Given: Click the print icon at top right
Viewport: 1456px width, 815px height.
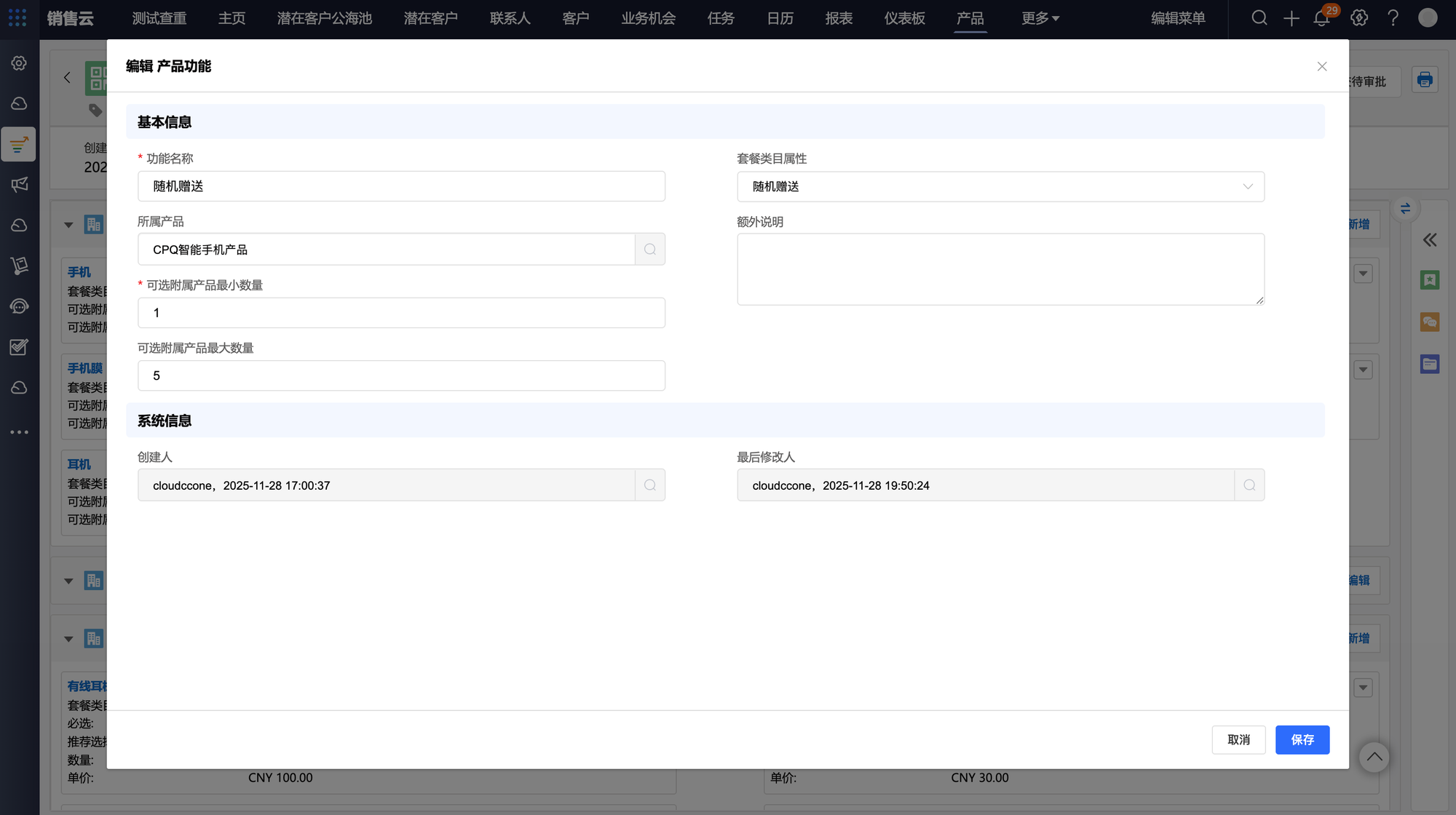Looking at the screenshot, I should tap(1425, 79).
